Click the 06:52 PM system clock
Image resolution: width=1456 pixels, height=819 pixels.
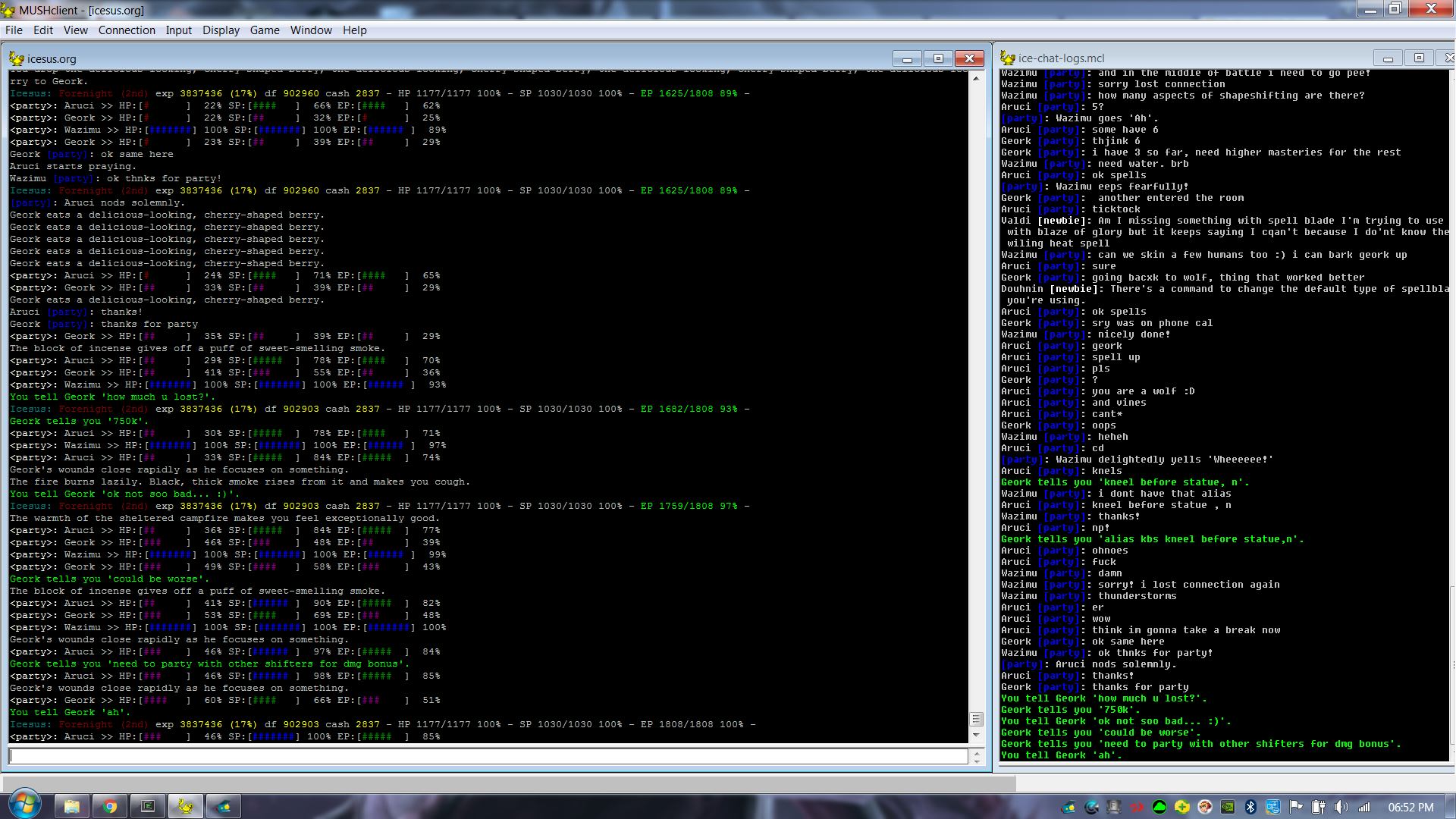1410,807
